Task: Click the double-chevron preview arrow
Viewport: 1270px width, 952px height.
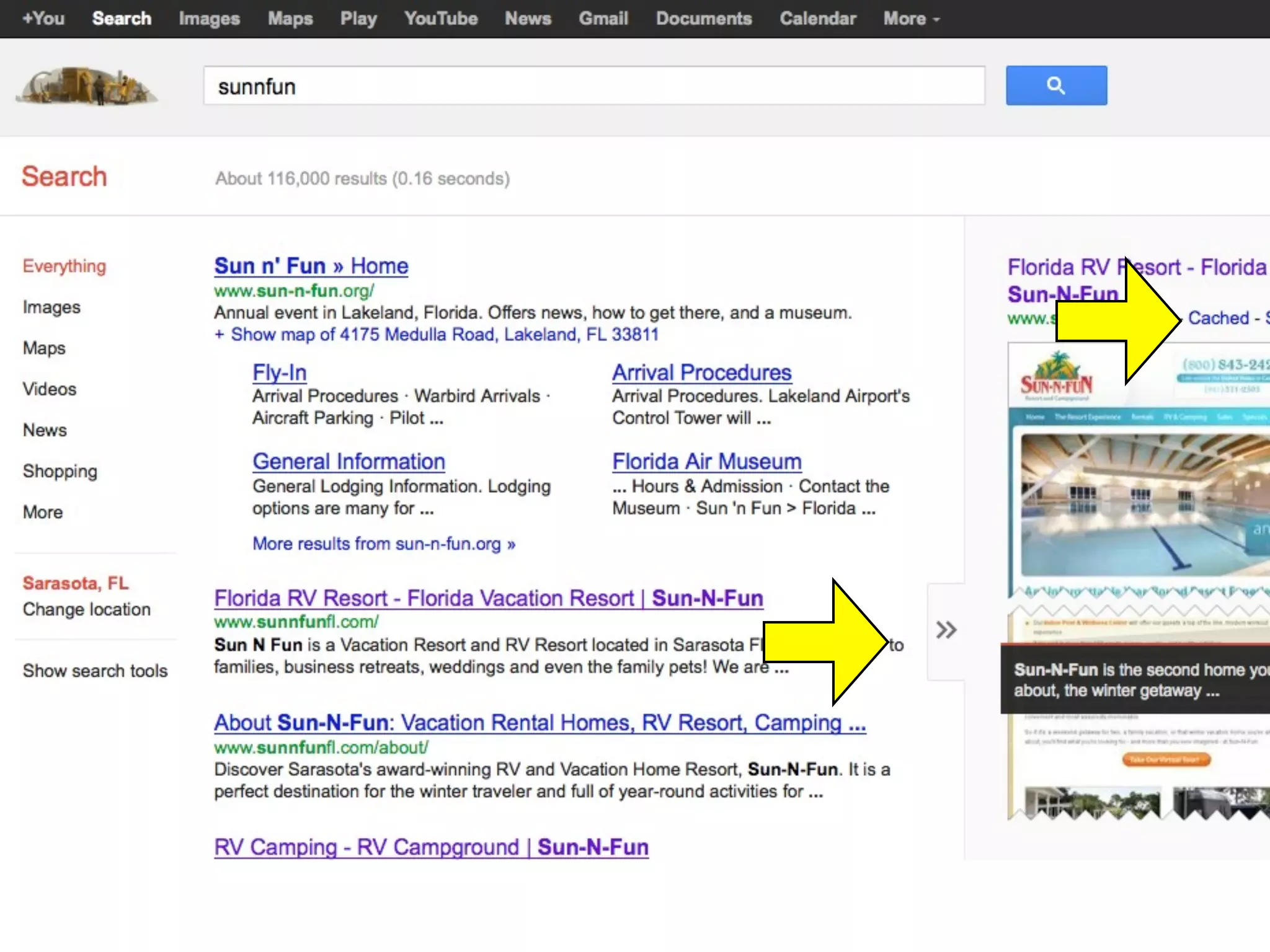Action: coord(946,630)
